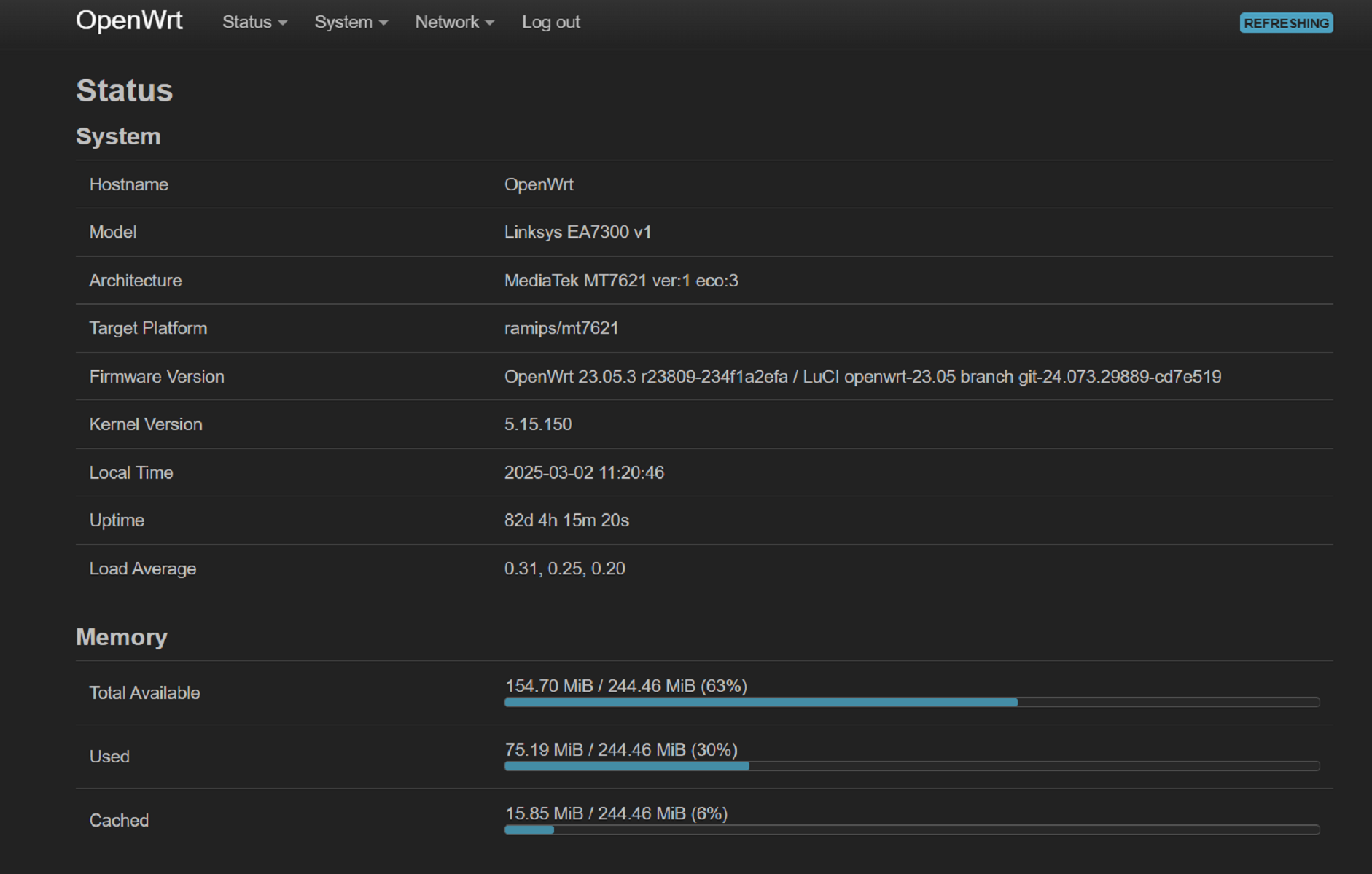This screenshot has height=874, width=1372.
Task: Click the Kernel Version value 5.15.150
Action: (x=538, y=424)
